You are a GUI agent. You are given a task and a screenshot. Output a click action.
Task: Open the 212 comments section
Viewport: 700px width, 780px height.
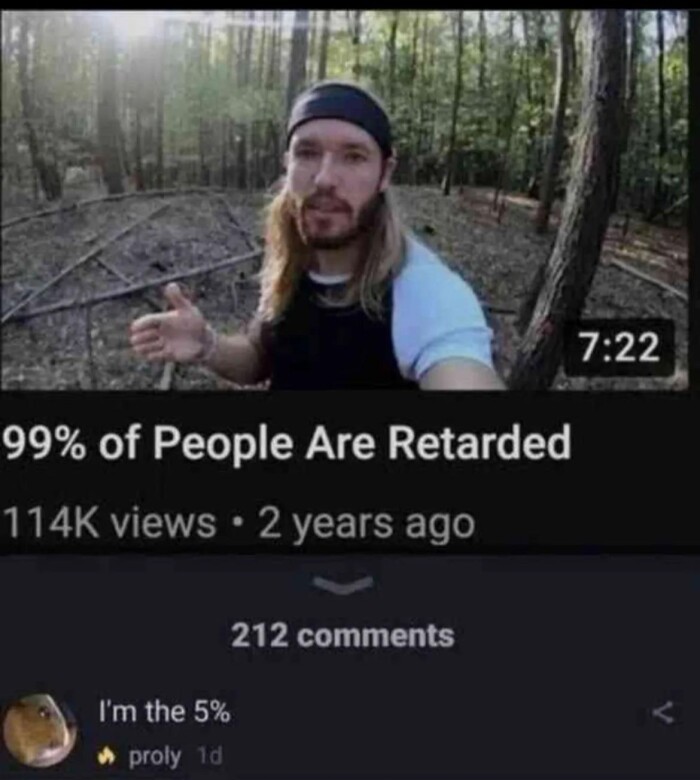click(x=343, y=636)
